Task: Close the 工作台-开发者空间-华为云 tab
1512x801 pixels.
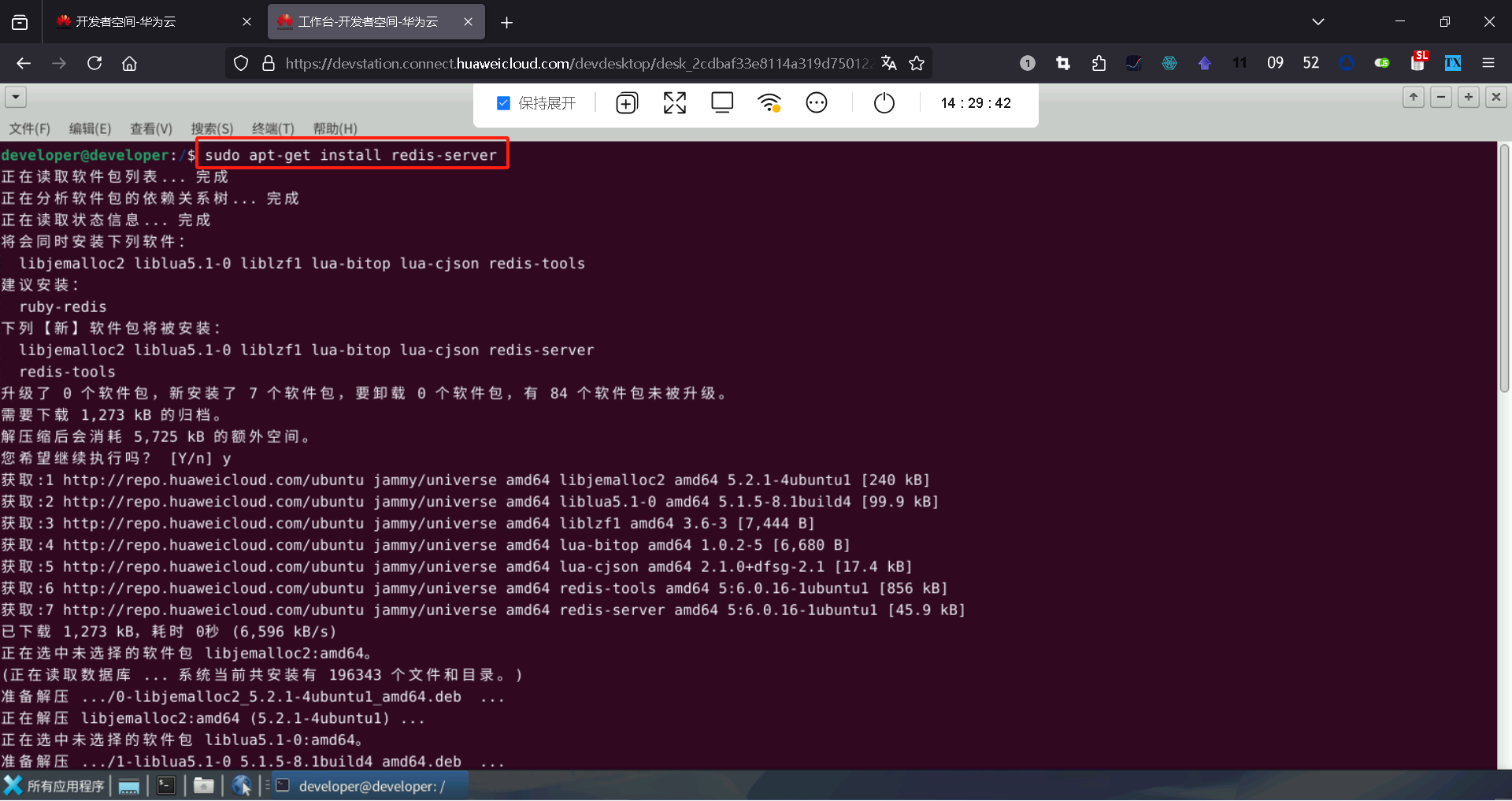Action: point(469,22)
